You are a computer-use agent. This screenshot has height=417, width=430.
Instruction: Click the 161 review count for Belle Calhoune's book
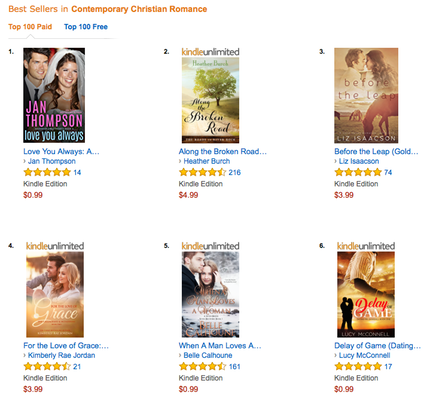(x=235, y=367)
